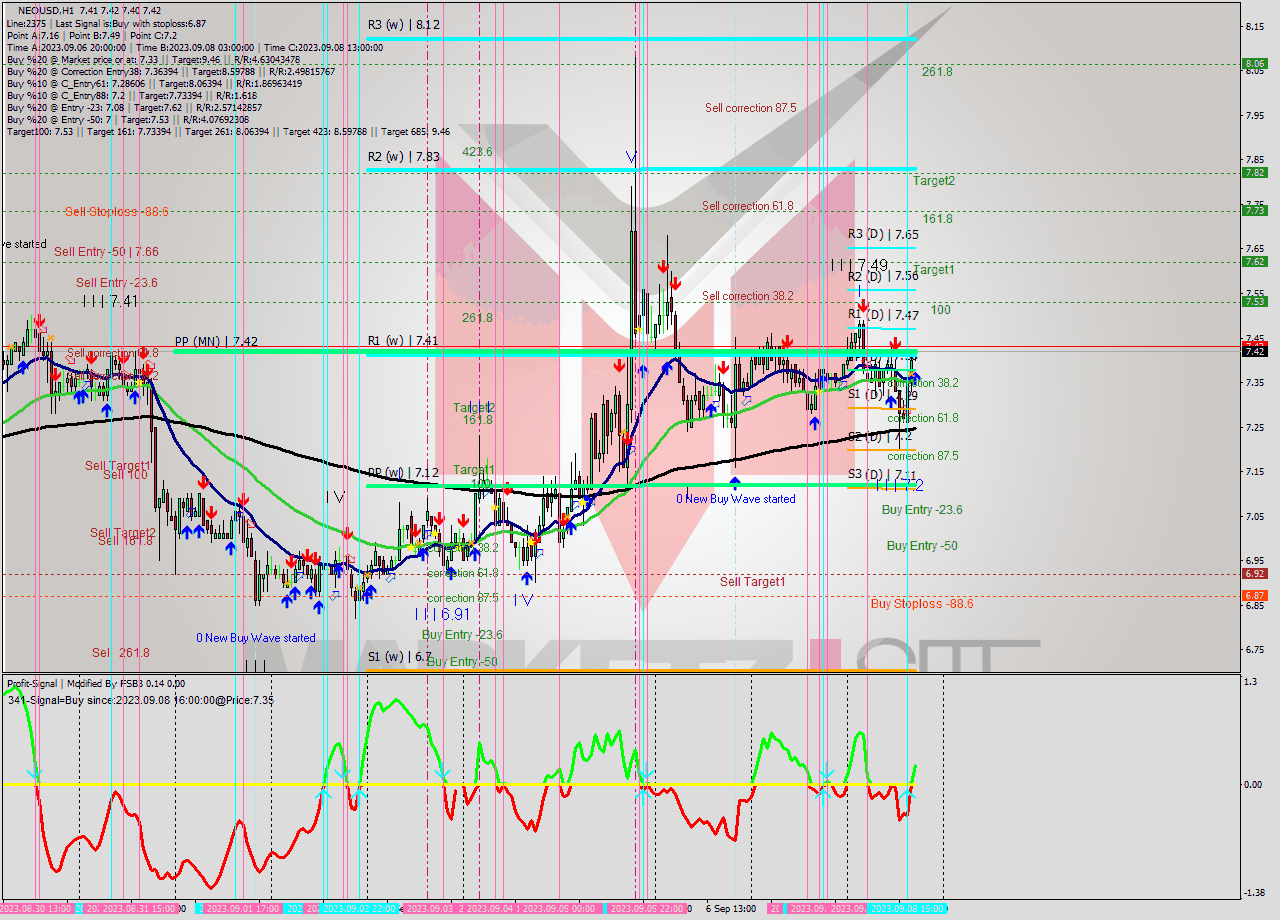This screenshot has height=920, width=1280.
Task: Click the green '100' level label near 7.53
Action: pyautogui.click(x=940, y=310)
